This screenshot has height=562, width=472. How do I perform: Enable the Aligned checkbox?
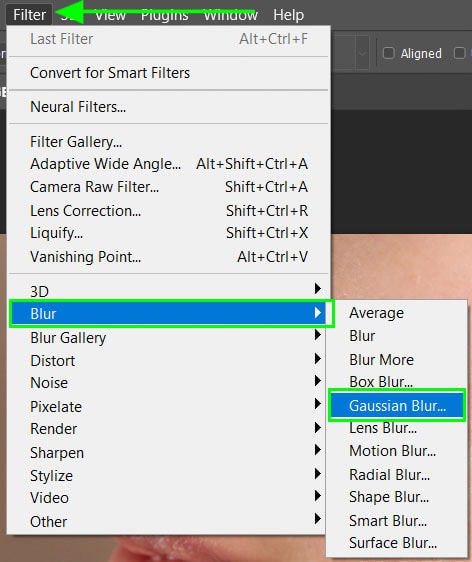click(x=388, y=53)
